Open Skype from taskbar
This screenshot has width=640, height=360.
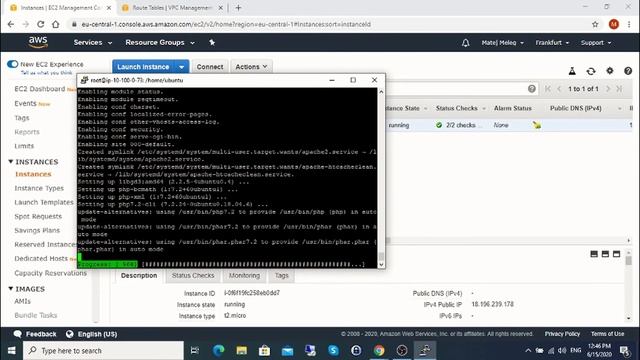click(x=333, y=350)
